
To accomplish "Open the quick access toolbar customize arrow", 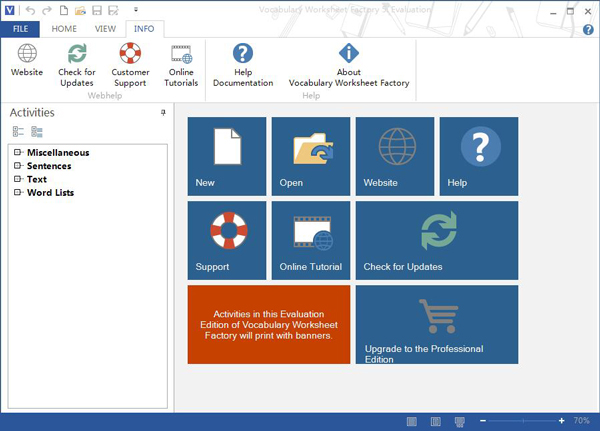I will pyautogui.click(x=136, y=10).
